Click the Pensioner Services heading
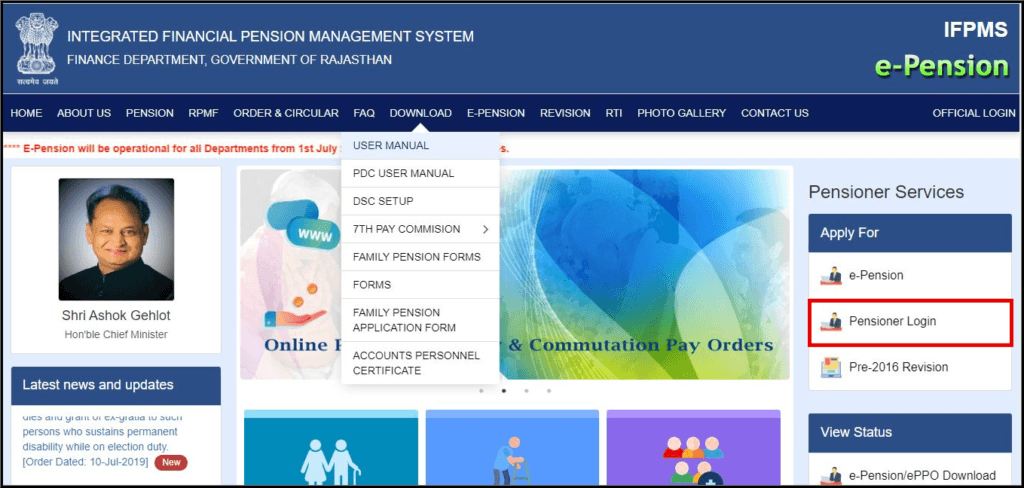Screen dimensions: 1024x488 point(886,192)
